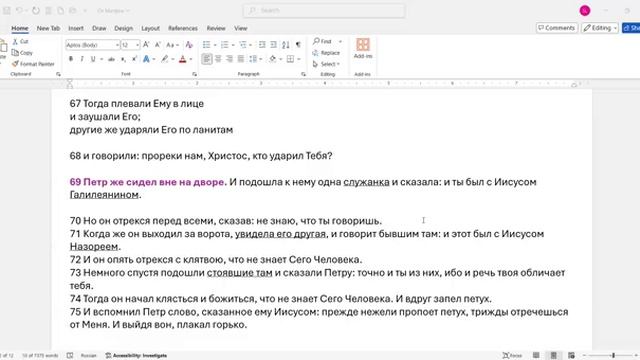This screenshot has width=640, height=360.
Task: Open the font name dropdown (Aptos Body)
Action: pyautogui.click(x=117, y=45)
